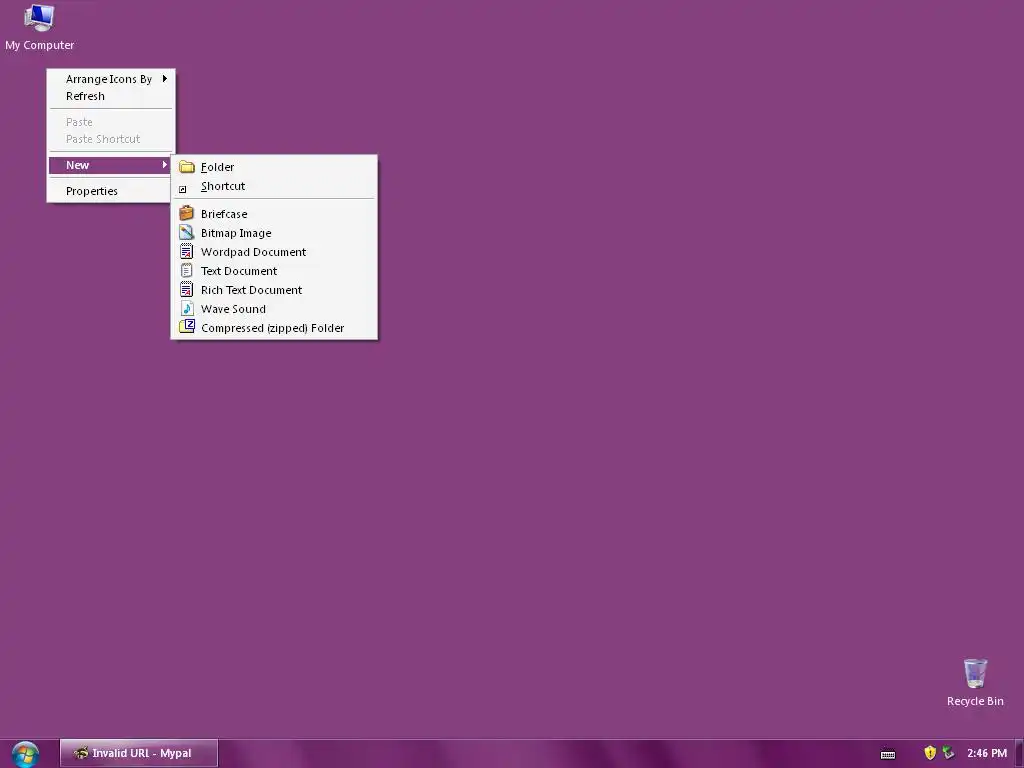Create a new Folder
The height and width of the screenshot is (768, 1024).
point(274,167)
